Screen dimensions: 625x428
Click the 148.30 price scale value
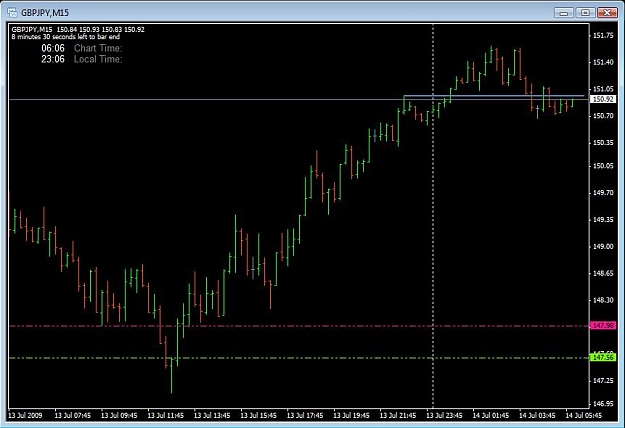[x=603, y=300]
